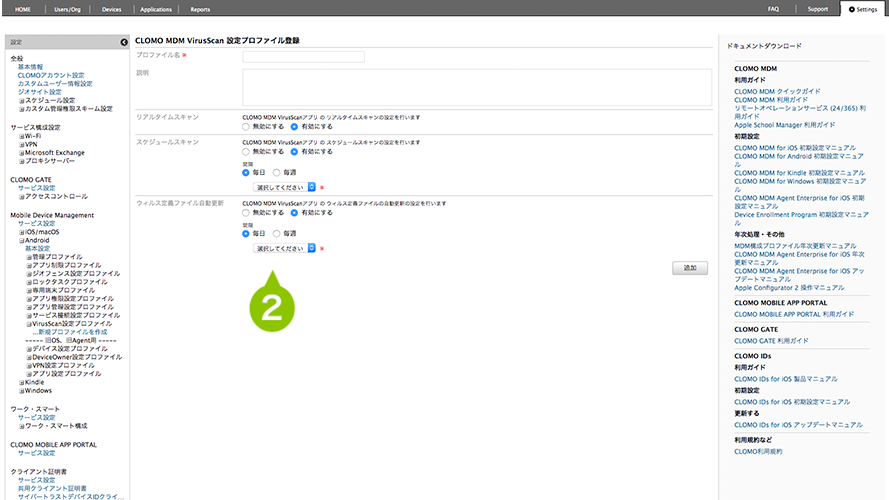
Task: Download the CLOMO MDM クイックガイド
Action: point(777,91)
